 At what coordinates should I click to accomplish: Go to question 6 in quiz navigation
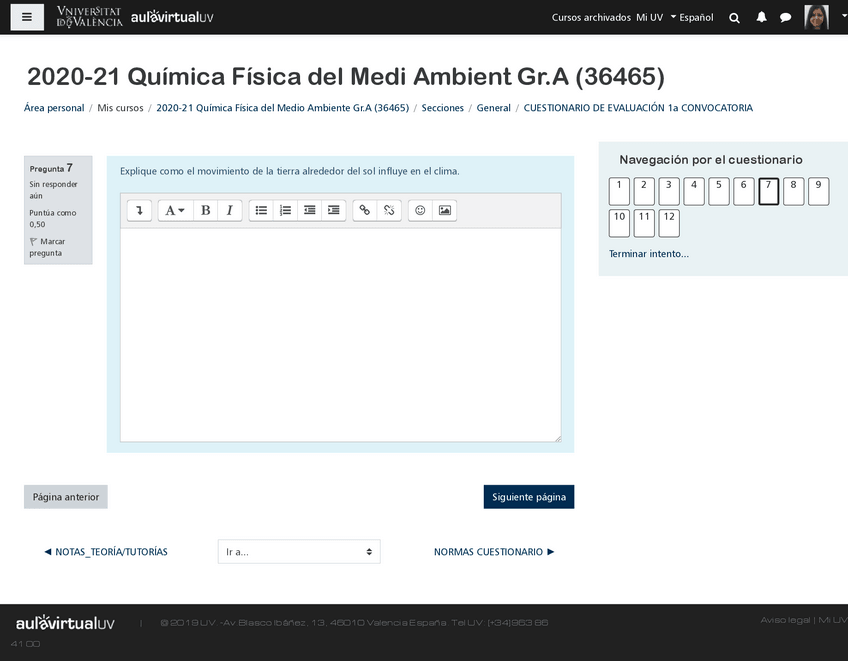click(744, 191)
